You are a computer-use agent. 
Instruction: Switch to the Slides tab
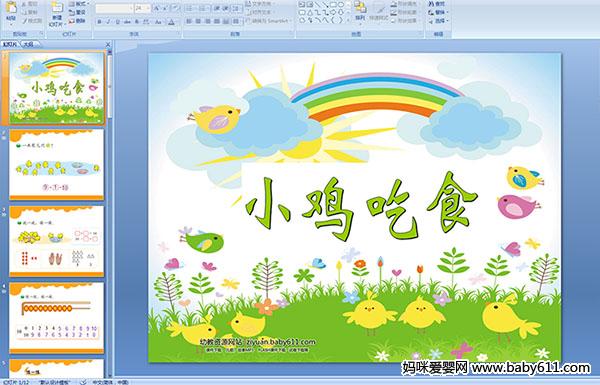[10, 44]
